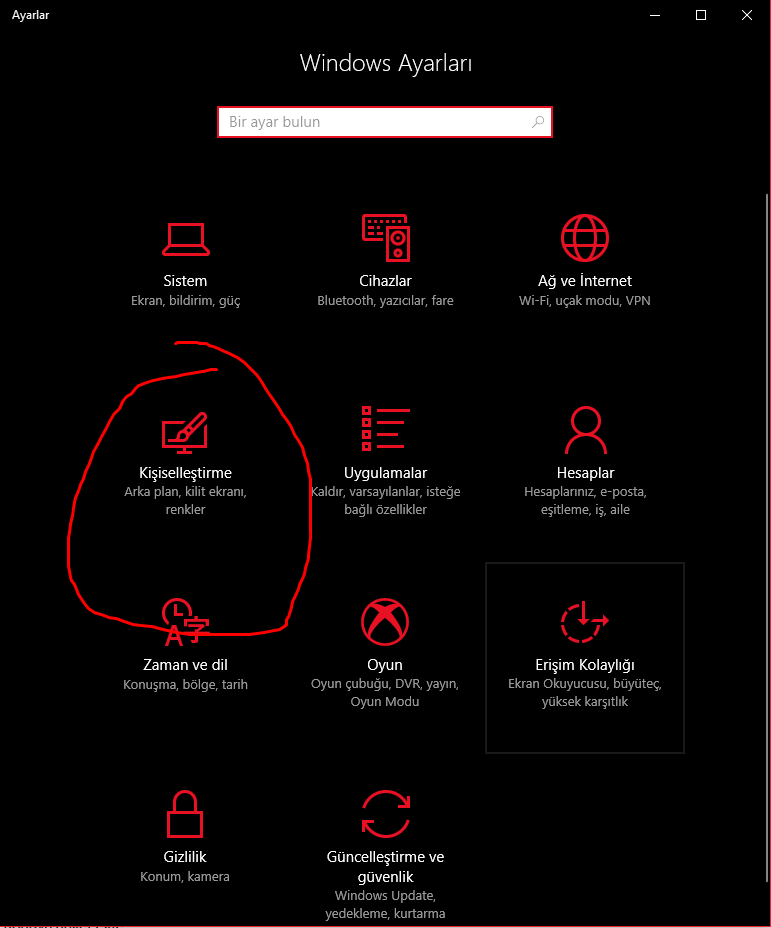Click 'Arka plan, kilit ekranı, renkler' description
The image size is (771, 928).
[185, 501]
